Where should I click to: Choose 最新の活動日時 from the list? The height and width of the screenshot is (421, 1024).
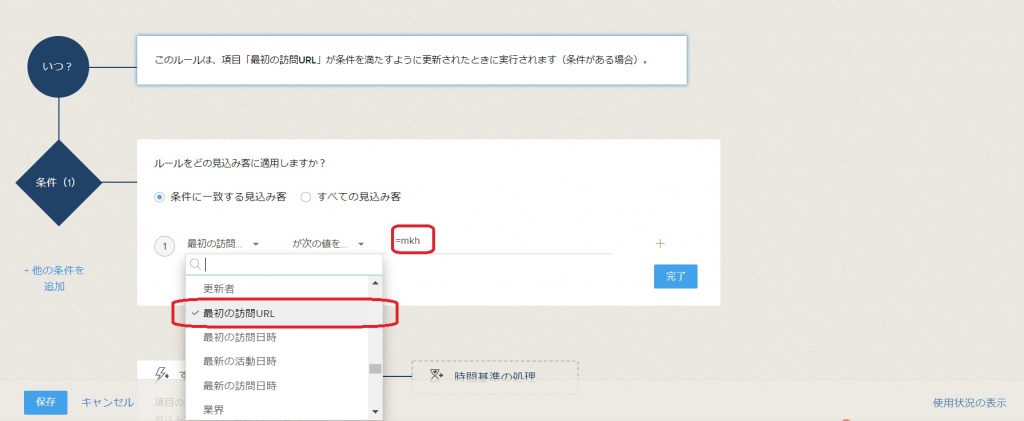(278, 361)
